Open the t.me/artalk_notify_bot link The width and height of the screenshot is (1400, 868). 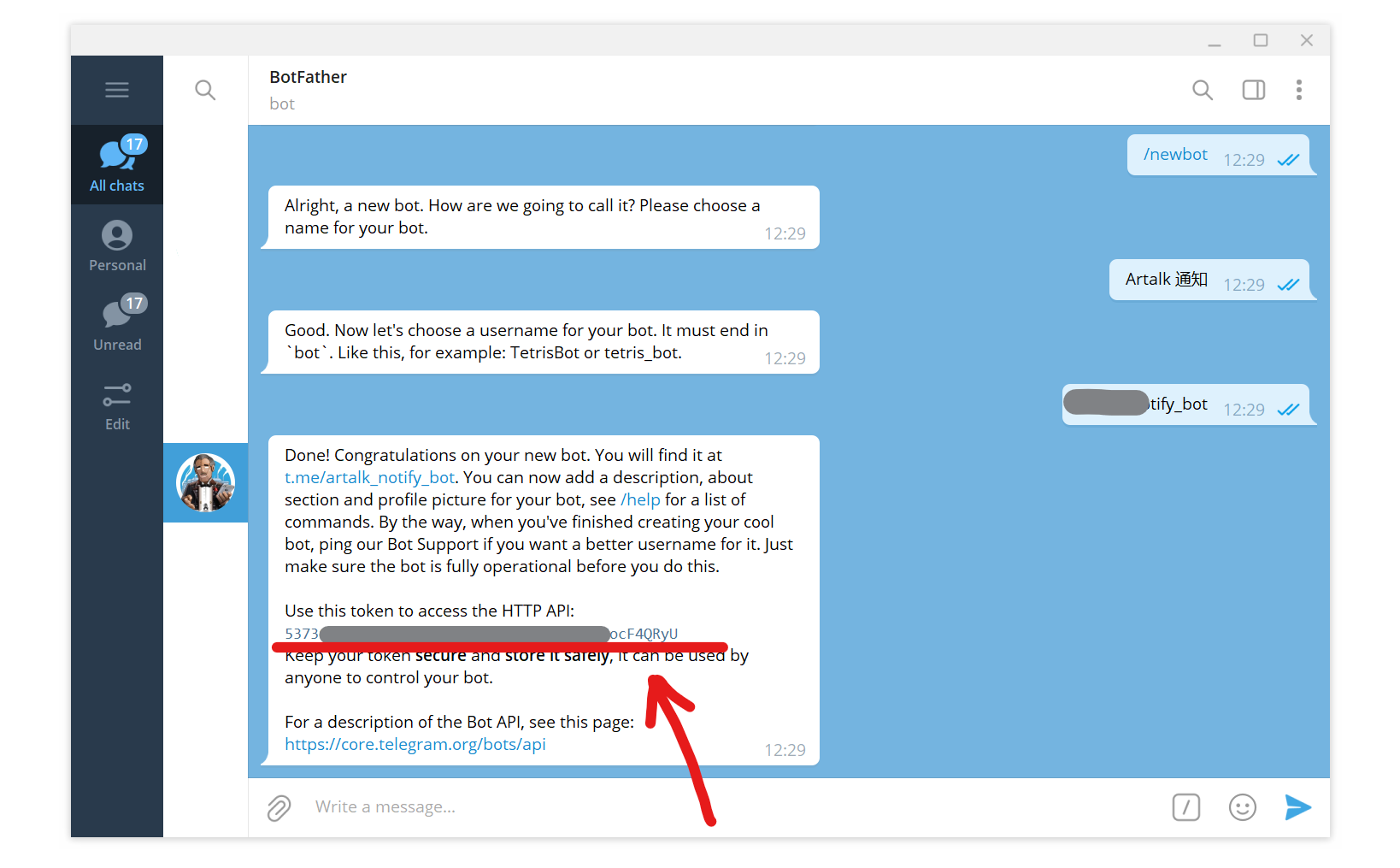coord(369,478)
